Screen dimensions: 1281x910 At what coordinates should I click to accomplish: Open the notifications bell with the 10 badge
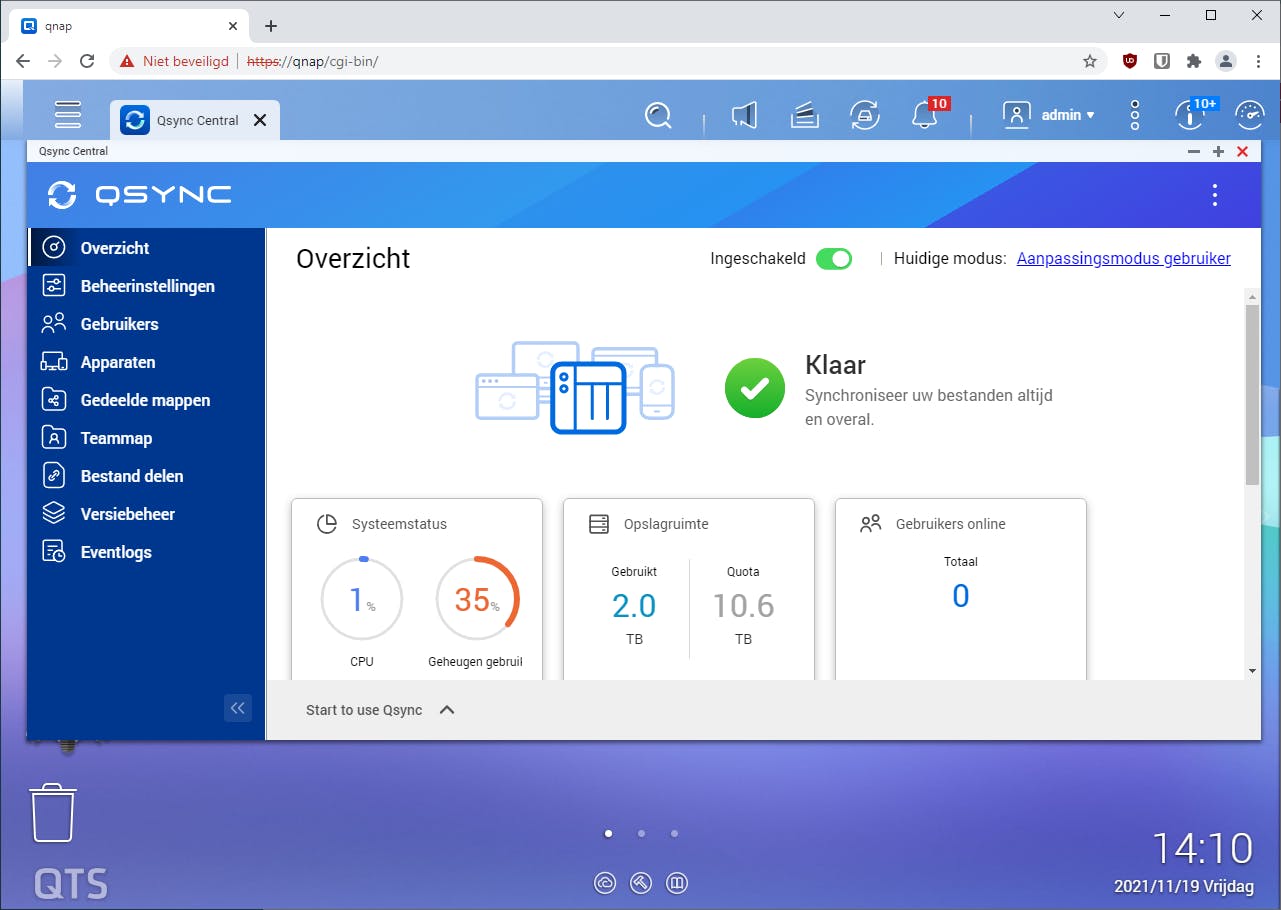point(925,116)
